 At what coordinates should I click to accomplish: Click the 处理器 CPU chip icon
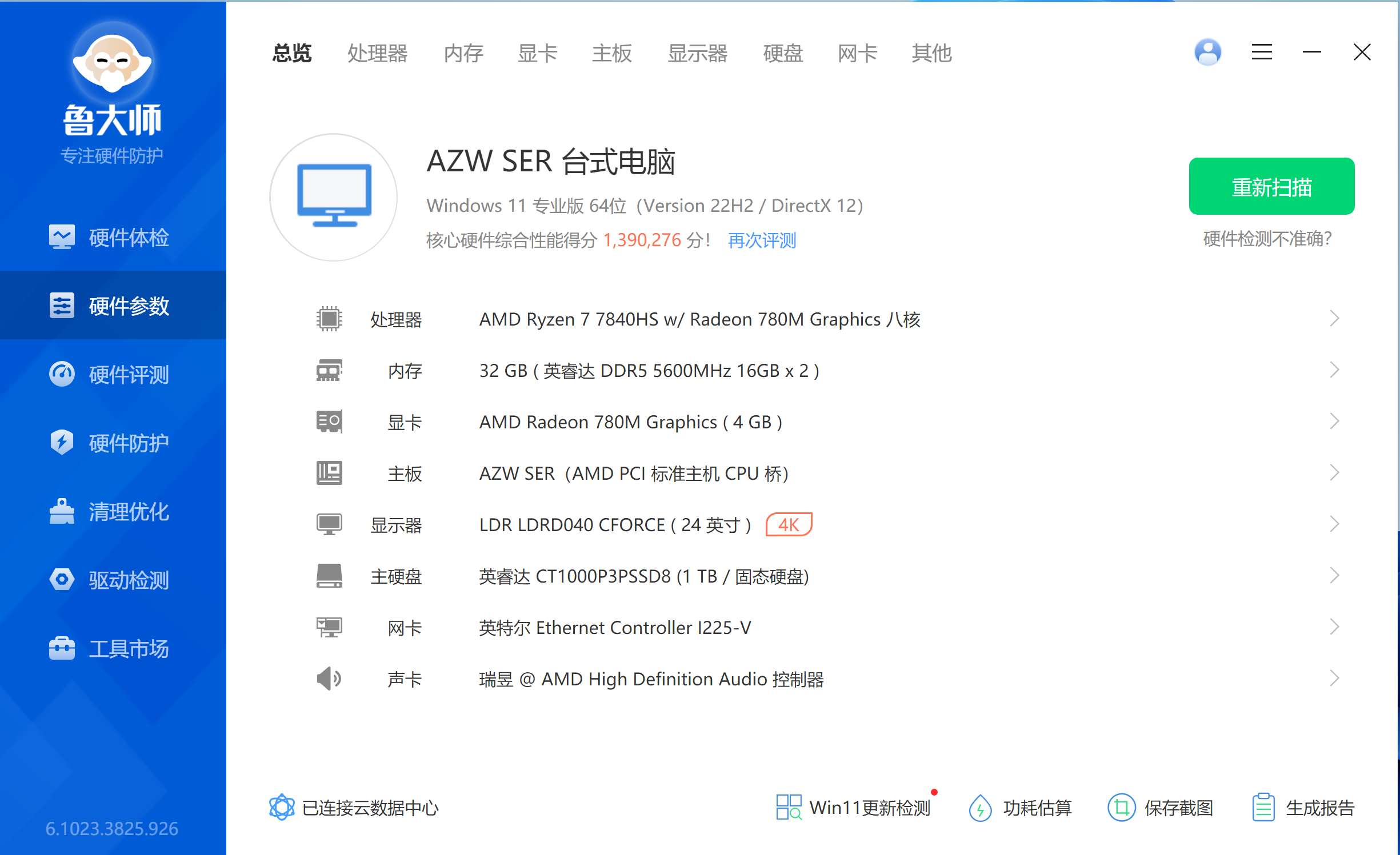(329, 319)
